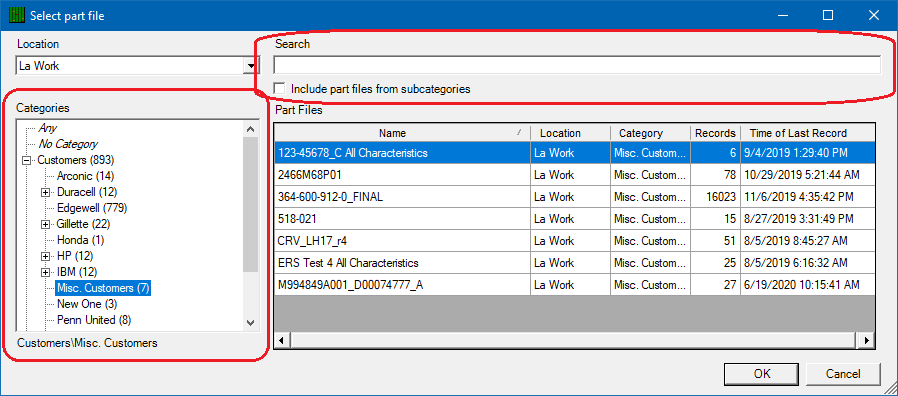Select part file 518-021
Viewport: 898px width, 396px height.
click(297, 219)
